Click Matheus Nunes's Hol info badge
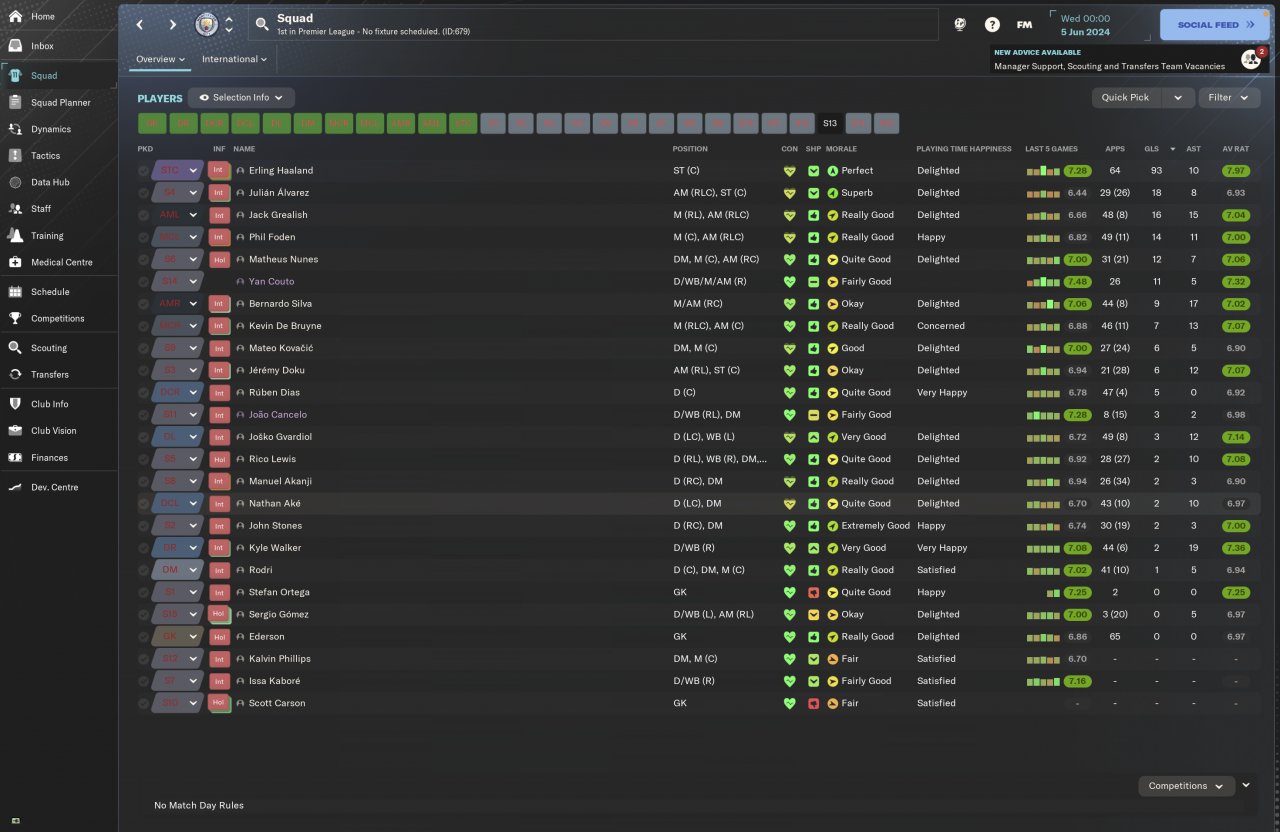The image size is (1280, 832). click(x=218, y=259)
